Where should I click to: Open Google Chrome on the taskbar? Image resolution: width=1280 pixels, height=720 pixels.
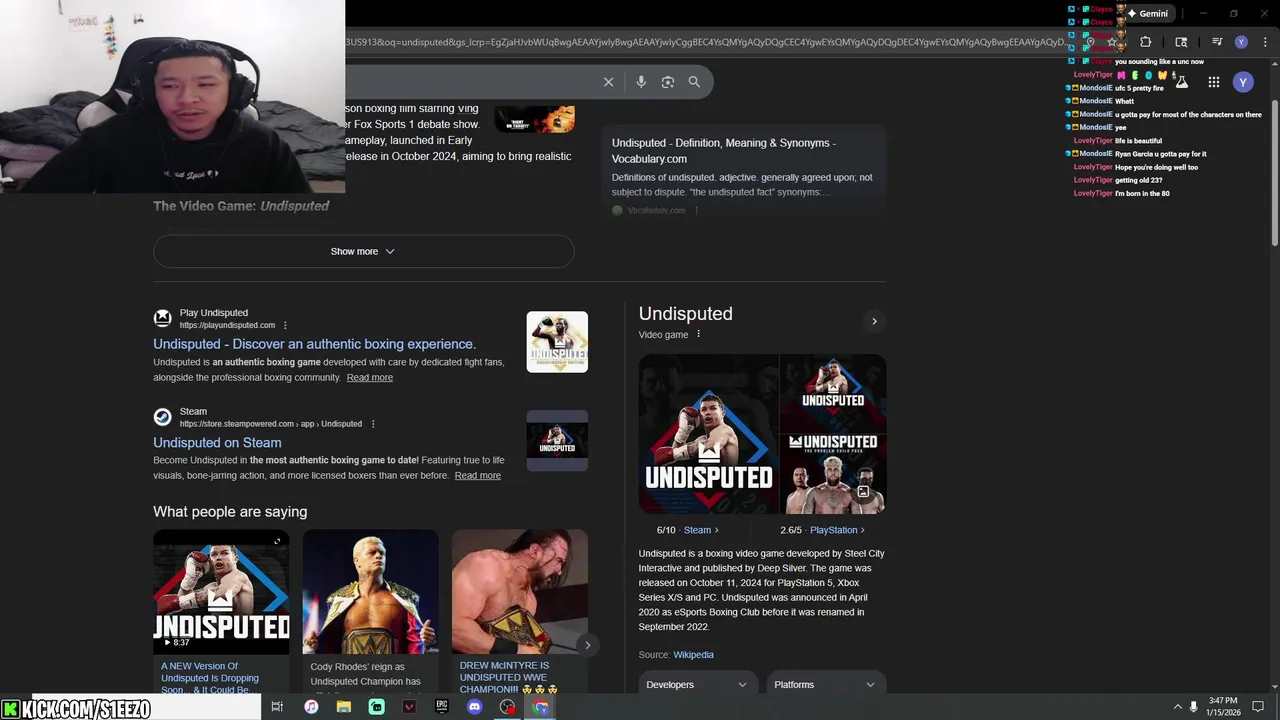[x=541, y=707]
